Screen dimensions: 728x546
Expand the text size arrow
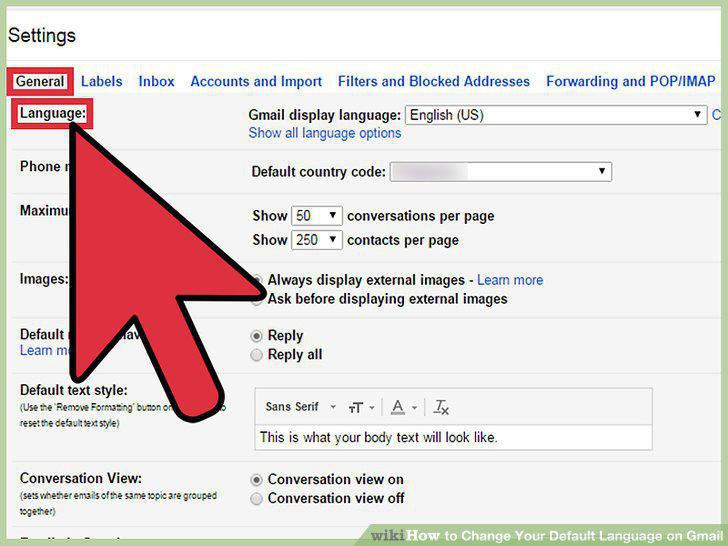pyautogui.click(x=372, y=408)
